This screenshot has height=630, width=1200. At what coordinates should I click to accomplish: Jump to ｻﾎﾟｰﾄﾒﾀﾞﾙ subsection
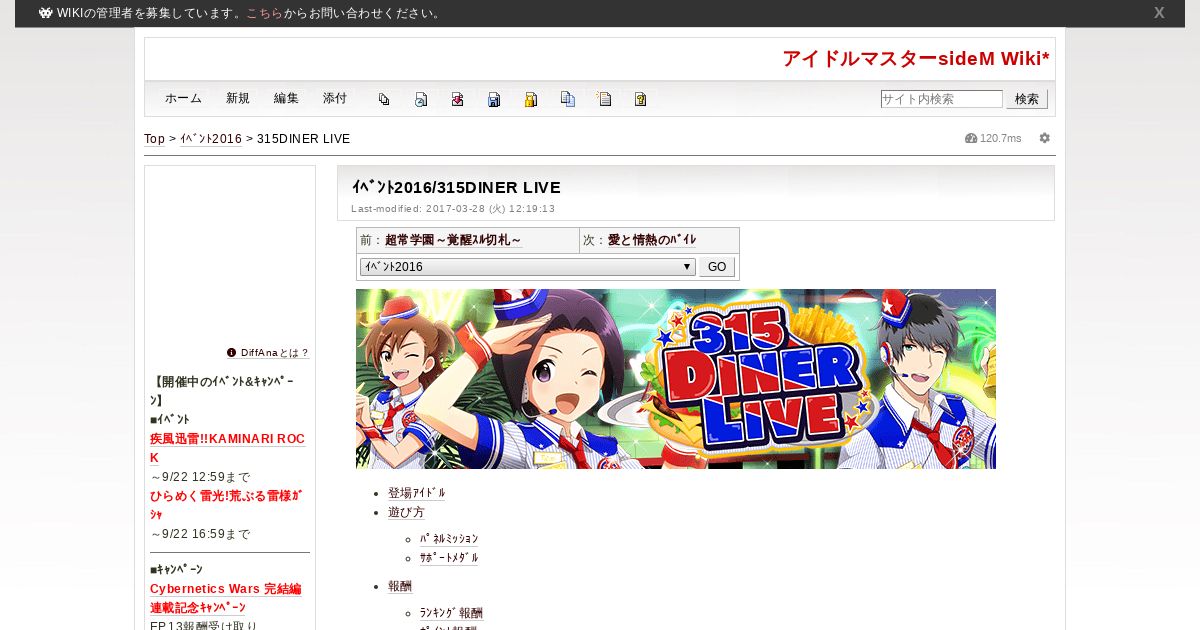point(449,558)
